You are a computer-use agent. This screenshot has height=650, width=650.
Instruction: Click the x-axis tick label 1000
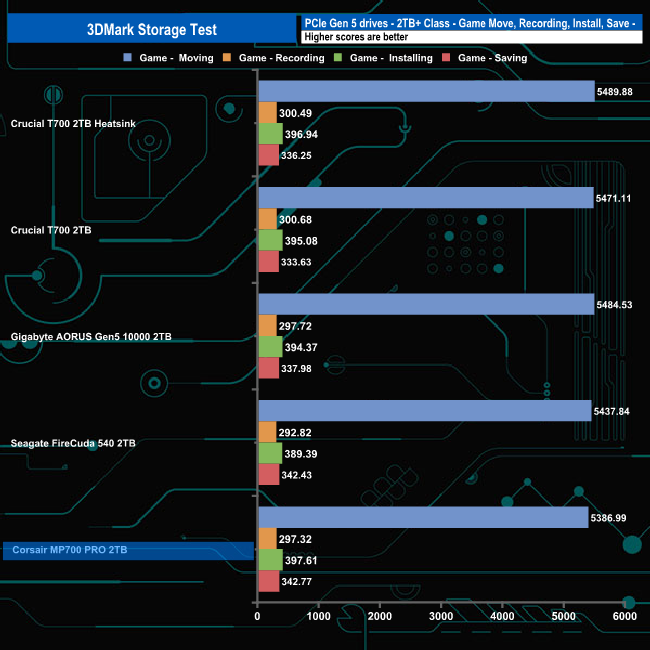pyautogui.click(x=318, y=616)
